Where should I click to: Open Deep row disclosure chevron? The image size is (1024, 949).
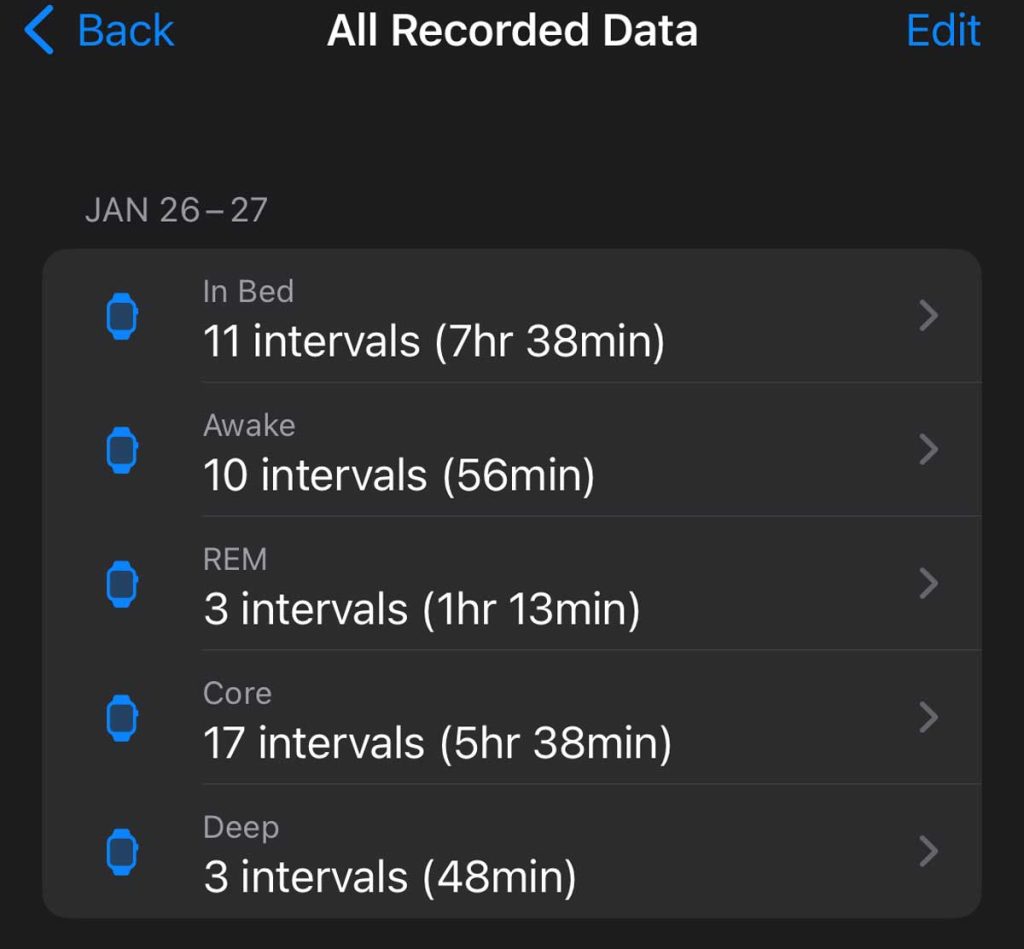pos(929,852)
